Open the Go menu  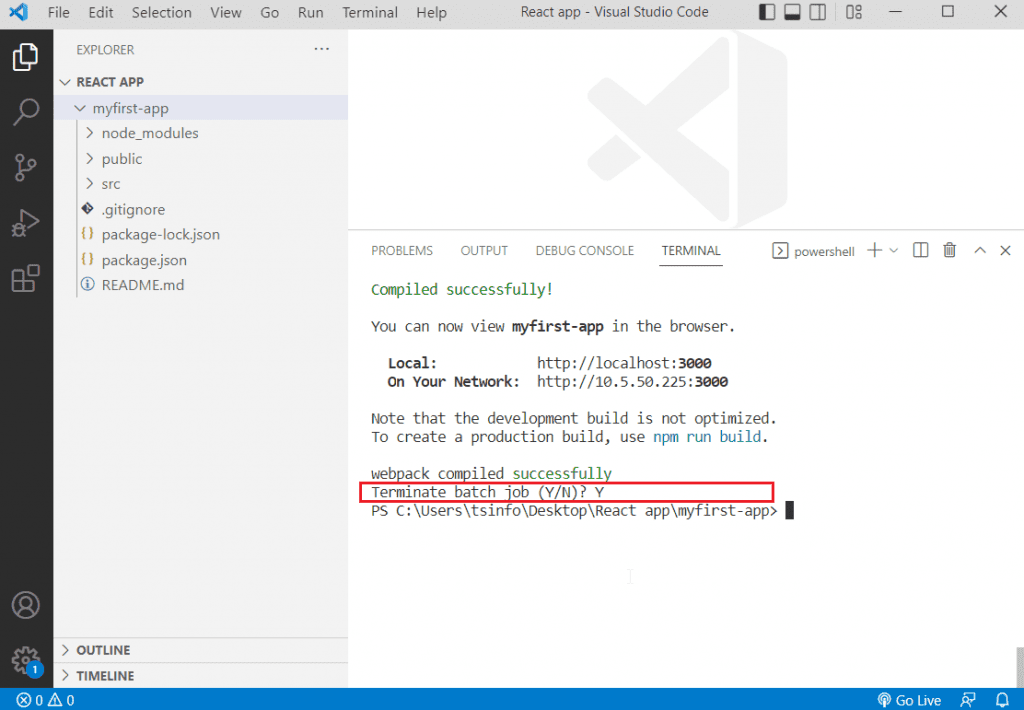pos(269,12)
